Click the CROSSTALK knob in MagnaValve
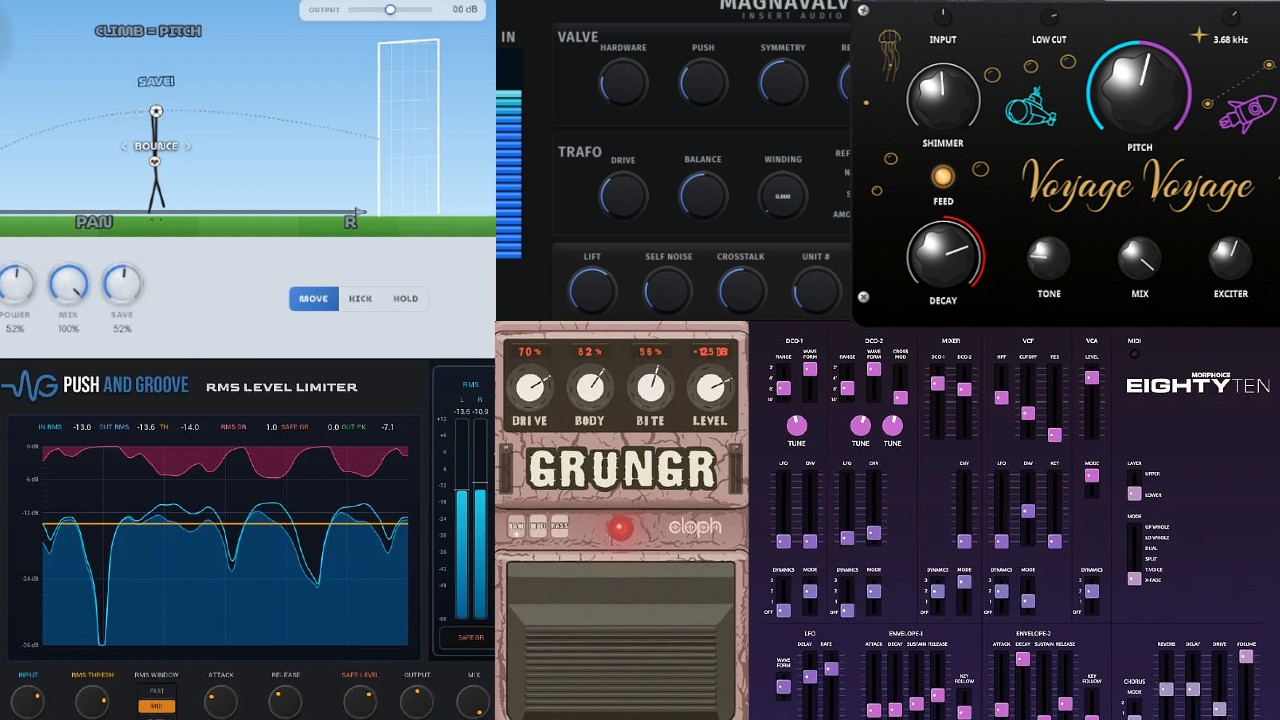The image size is (1280, 720). 741,291
